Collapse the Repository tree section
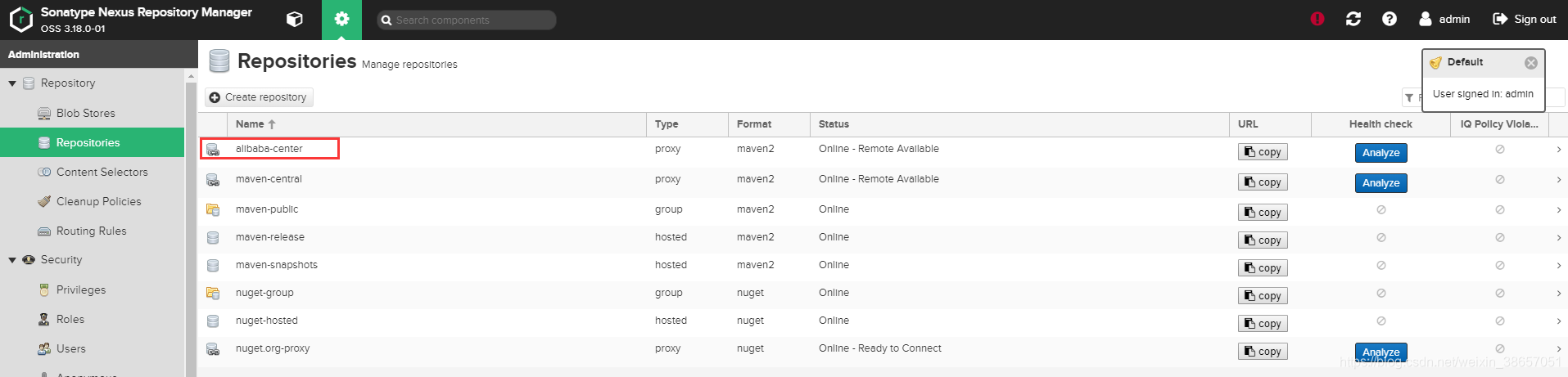Screen dimensions: 1568x377 tap(12, 83)
